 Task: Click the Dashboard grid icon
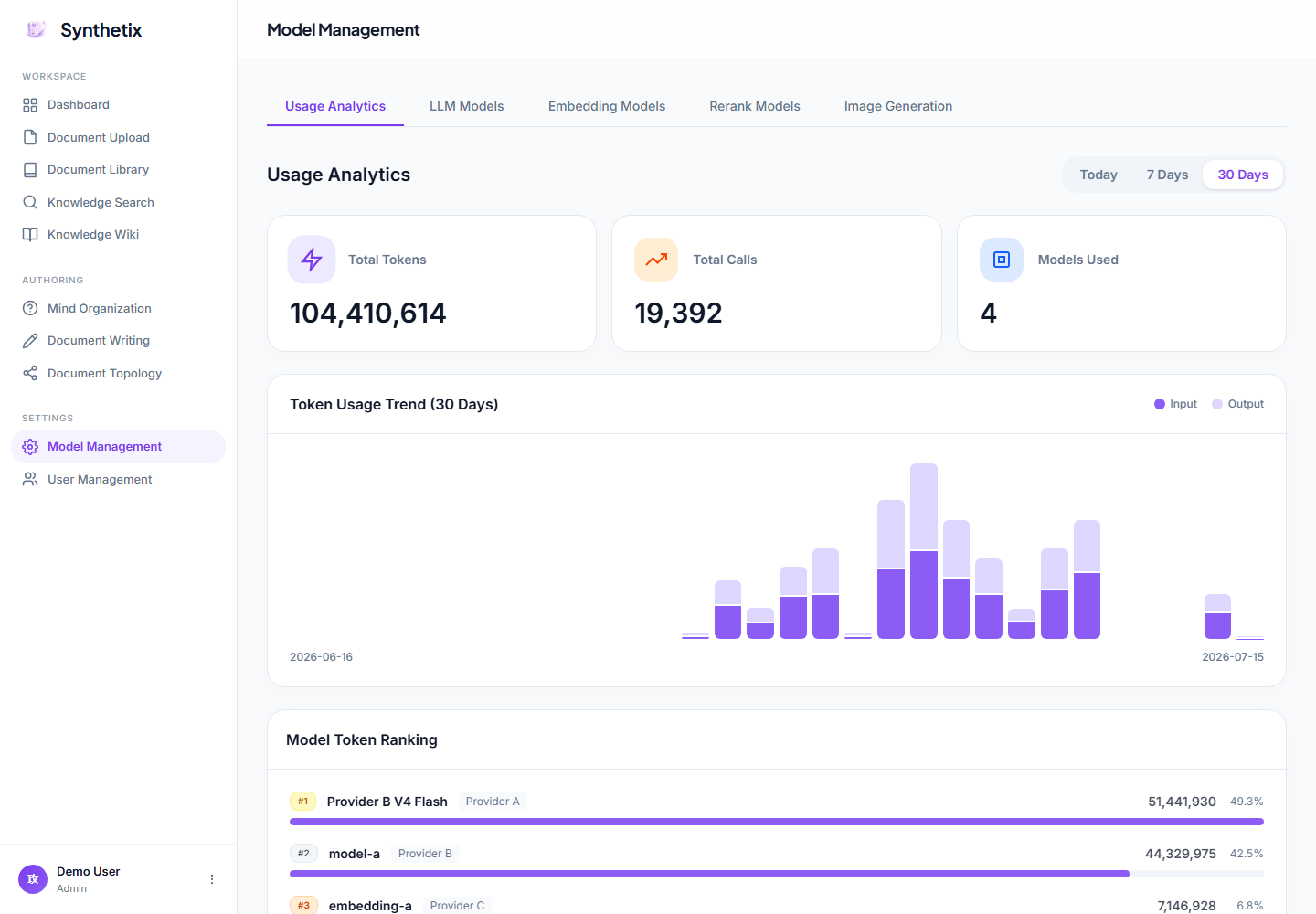tap(30, 105)
